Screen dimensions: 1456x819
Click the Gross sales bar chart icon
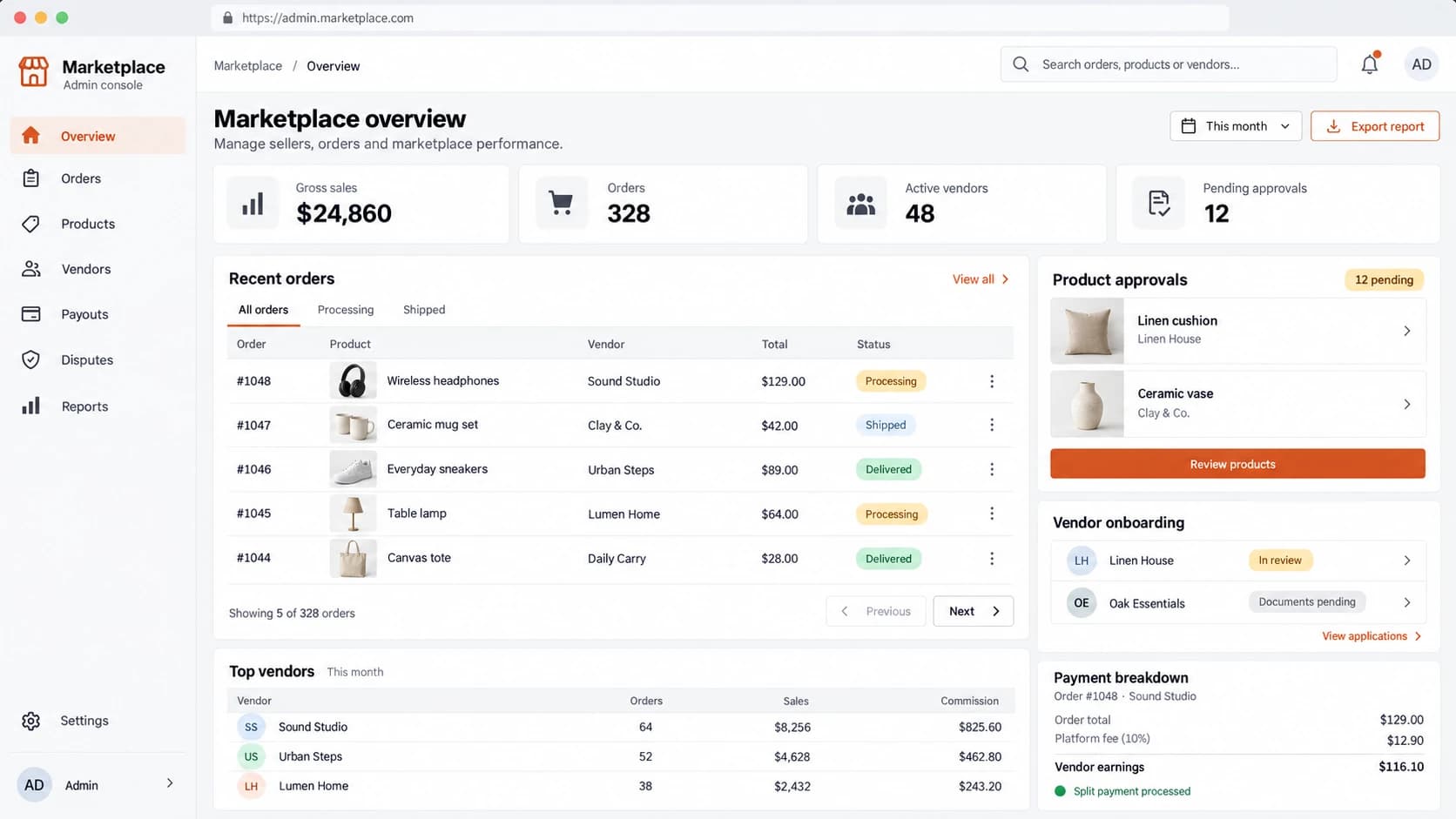[253, 204]
